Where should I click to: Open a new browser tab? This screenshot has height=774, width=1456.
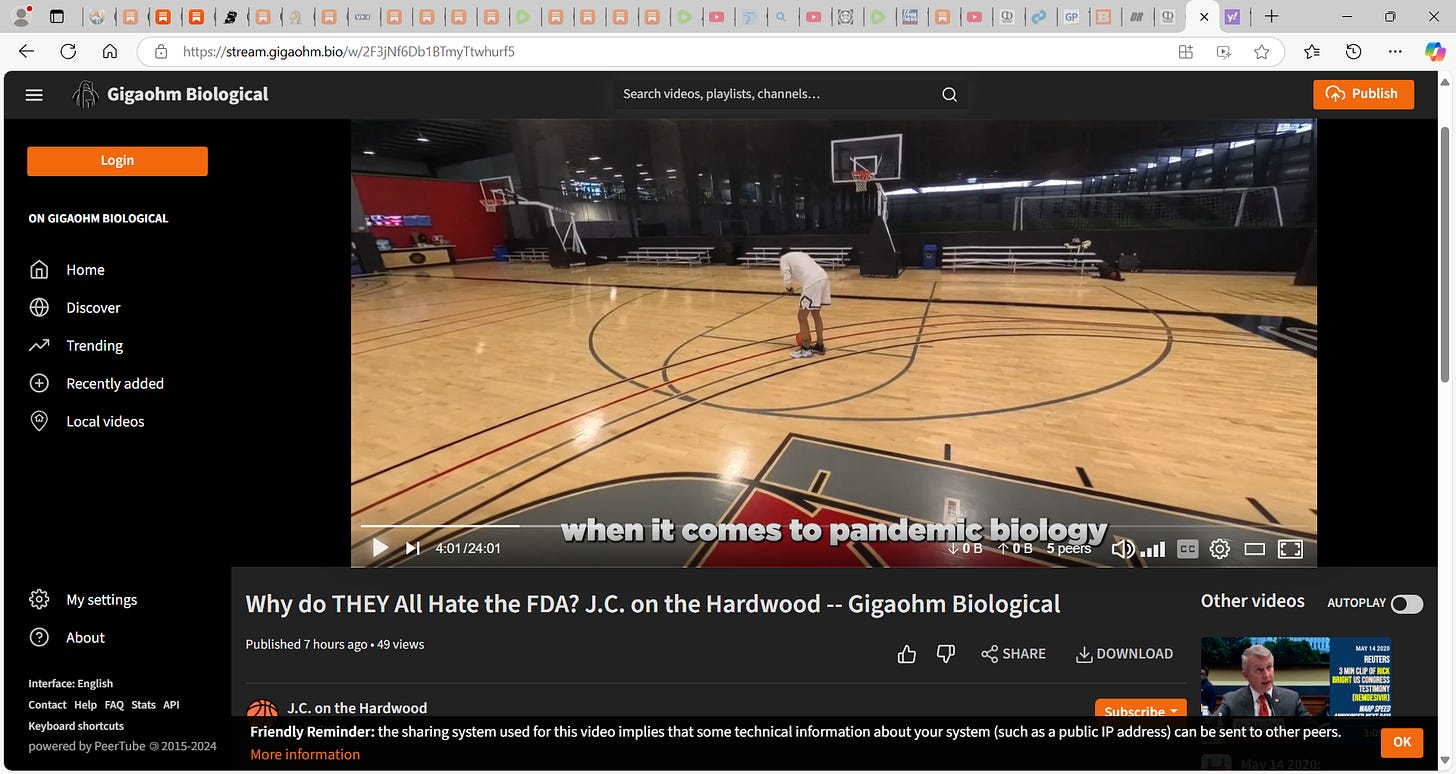click(x=1271, y=16)
